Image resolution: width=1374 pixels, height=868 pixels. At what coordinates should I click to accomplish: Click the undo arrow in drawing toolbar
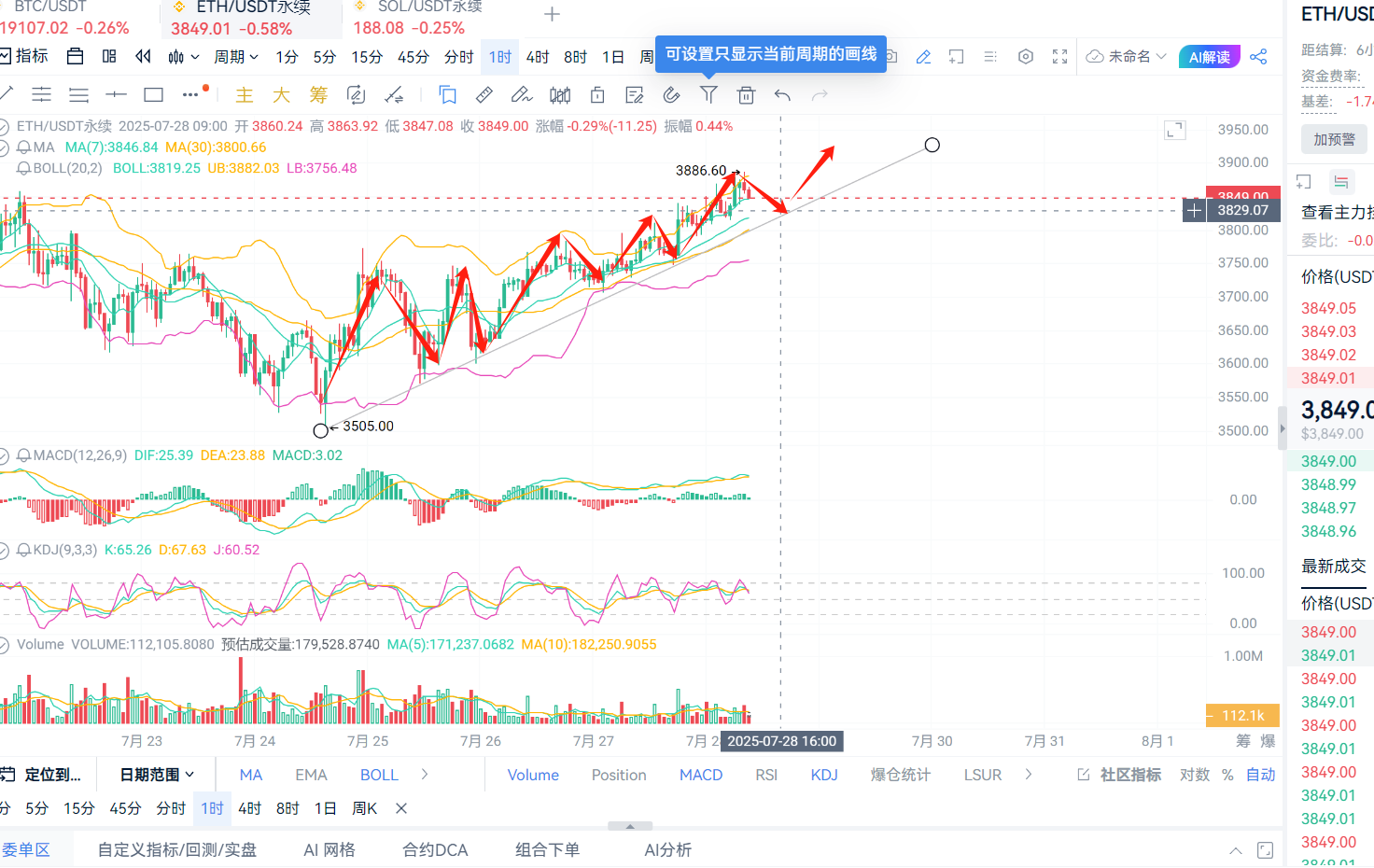[782, 95]
